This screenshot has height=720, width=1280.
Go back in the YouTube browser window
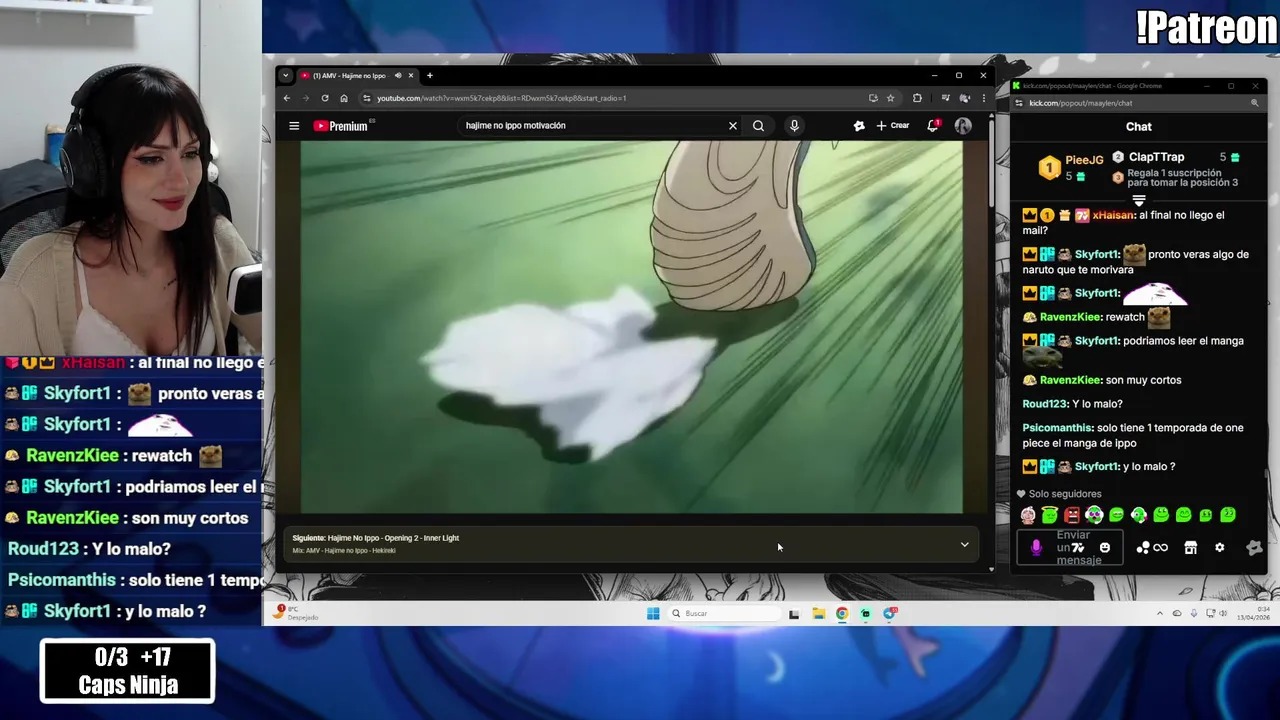point(287,98)
